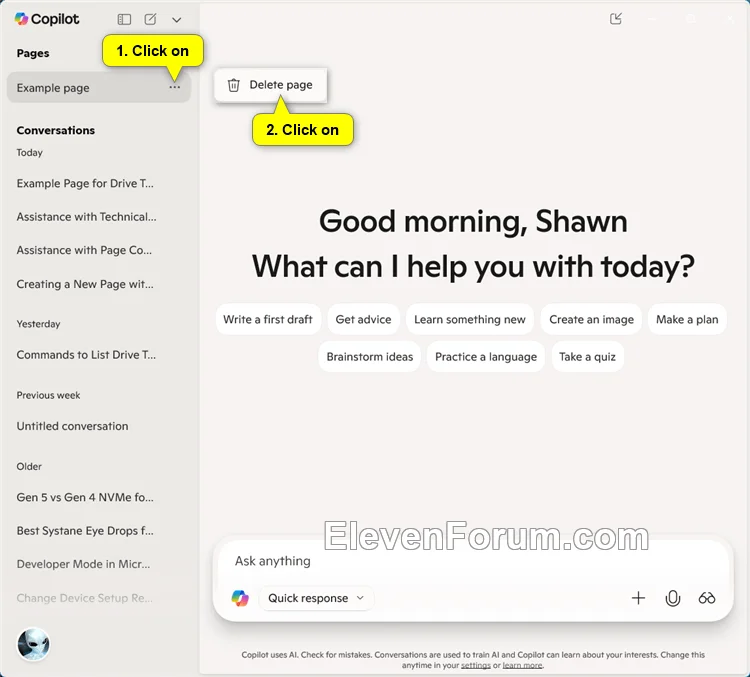Image resolution: width=750 pixels, height=677 pixels.
Task: Click the plus attach icon
Action: (x=638, y=598)
